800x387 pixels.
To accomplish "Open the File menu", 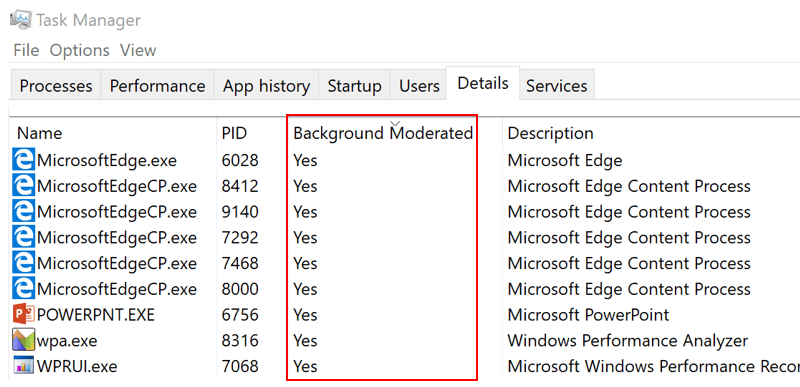I will coord(26,50).
